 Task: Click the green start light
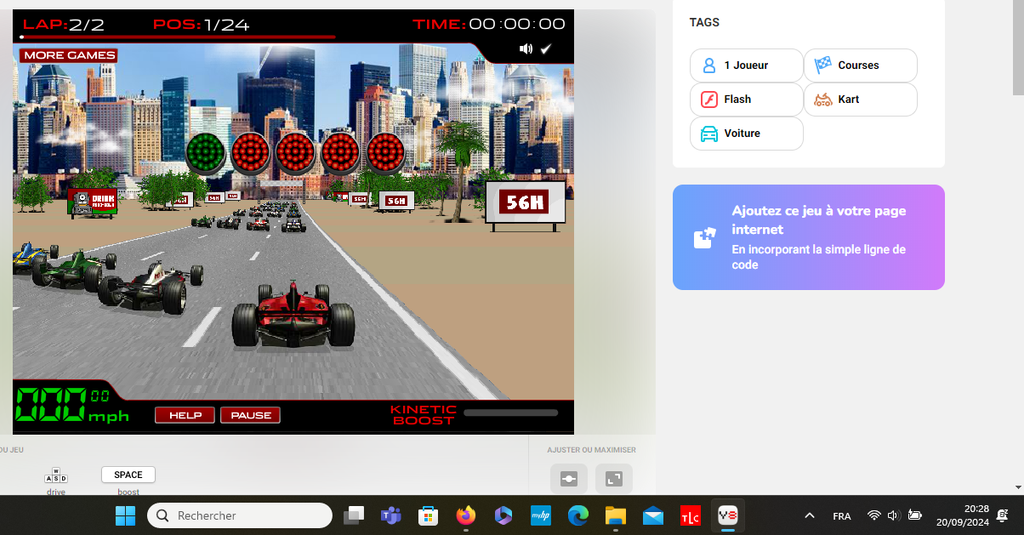206,153
